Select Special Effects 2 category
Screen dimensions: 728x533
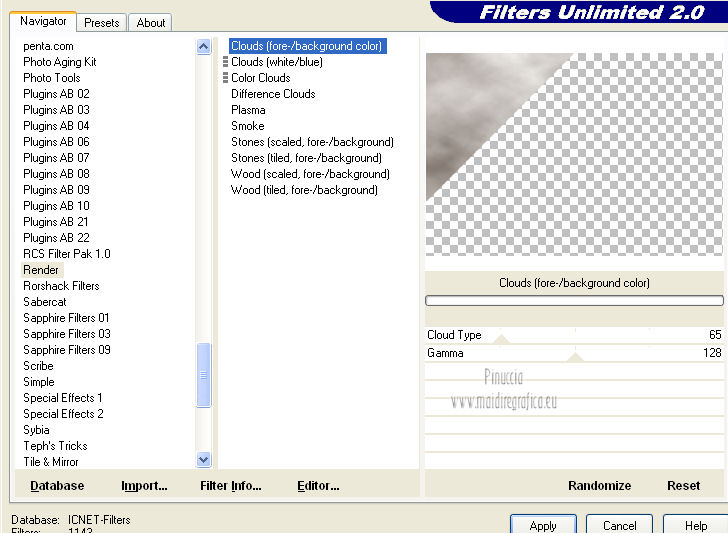click(x=63, y=414)
